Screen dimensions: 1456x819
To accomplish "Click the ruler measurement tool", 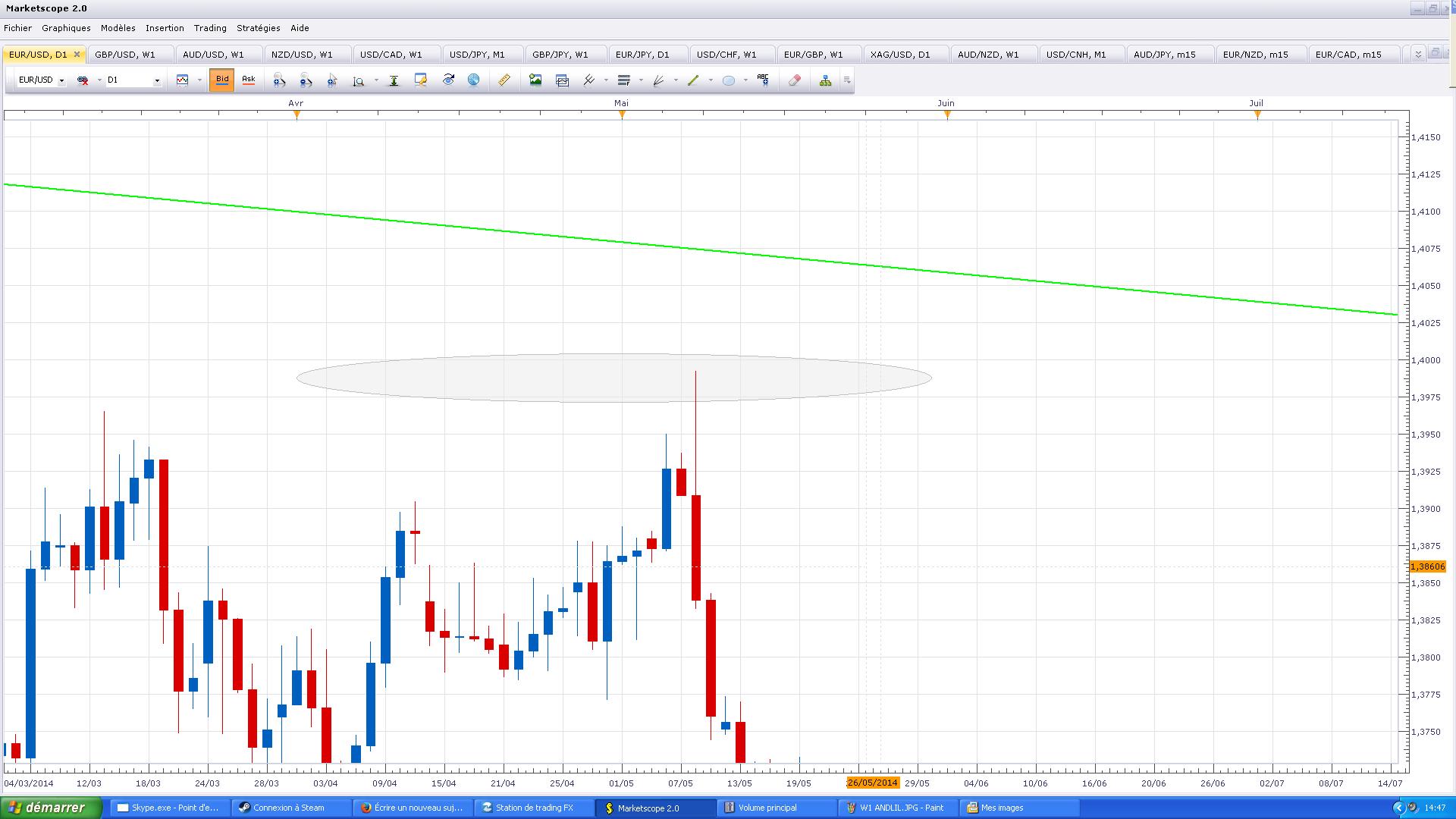I will (x=504, y=80).
